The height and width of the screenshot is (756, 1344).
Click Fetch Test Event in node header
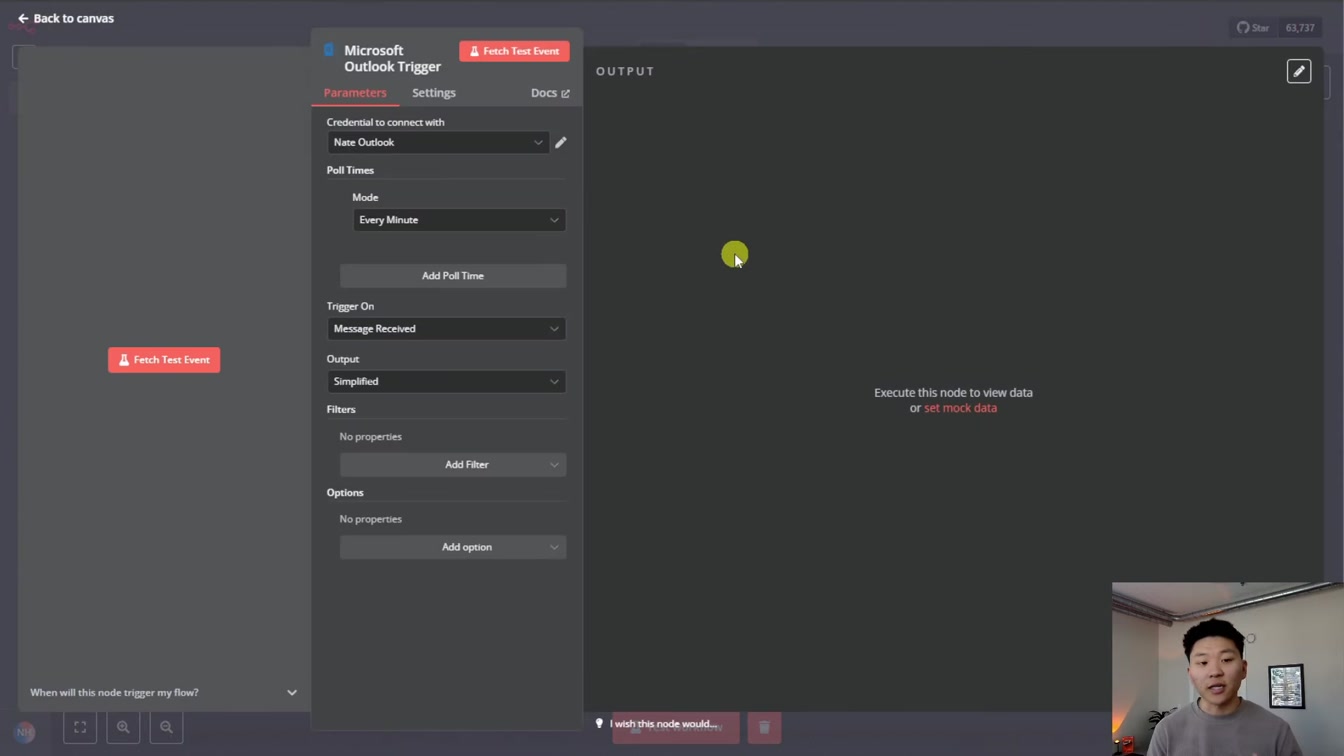pyautogui.click(x=514, y=51)
